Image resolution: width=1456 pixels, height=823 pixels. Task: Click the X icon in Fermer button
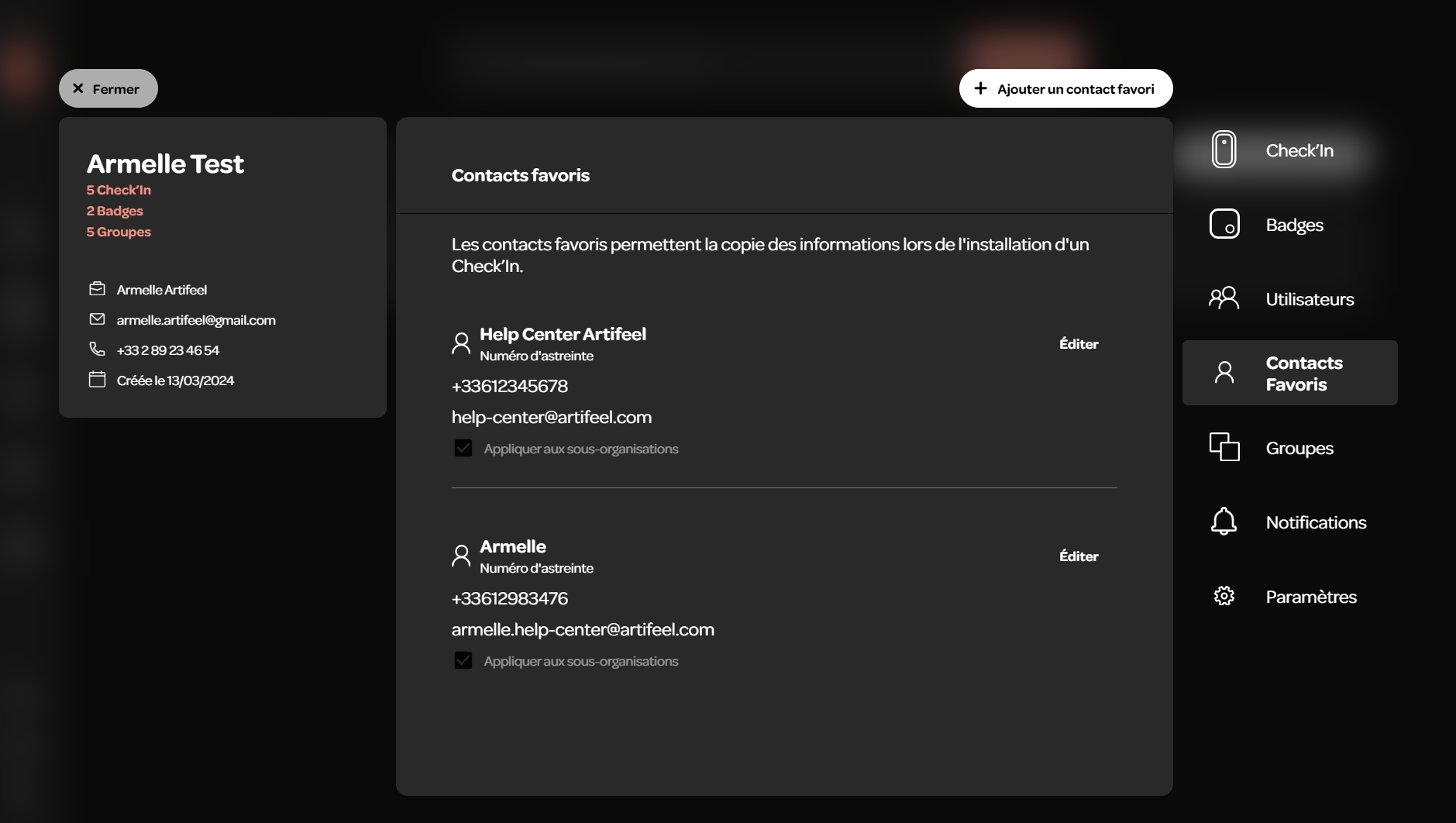click(x=78, y=88)
